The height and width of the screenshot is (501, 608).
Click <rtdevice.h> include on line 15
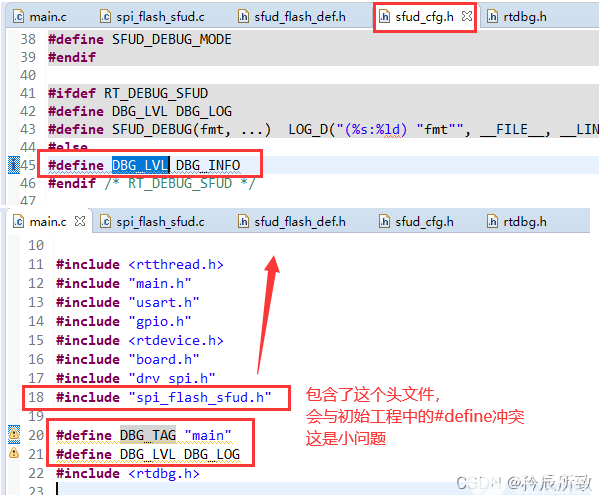pos(176,340)
